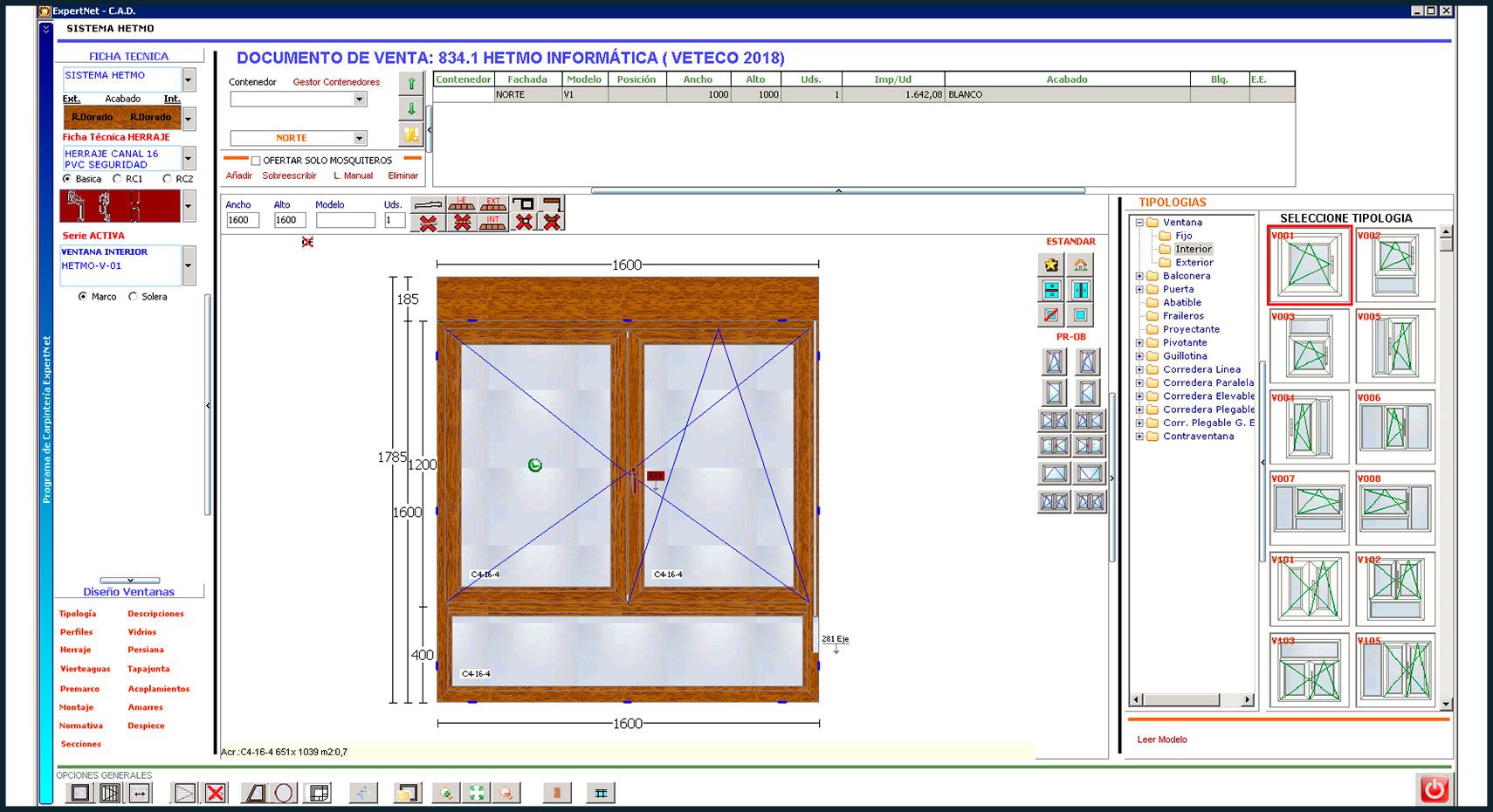Click the green down arrow button
Screen dimensions: 1493x812
(411, 109)
